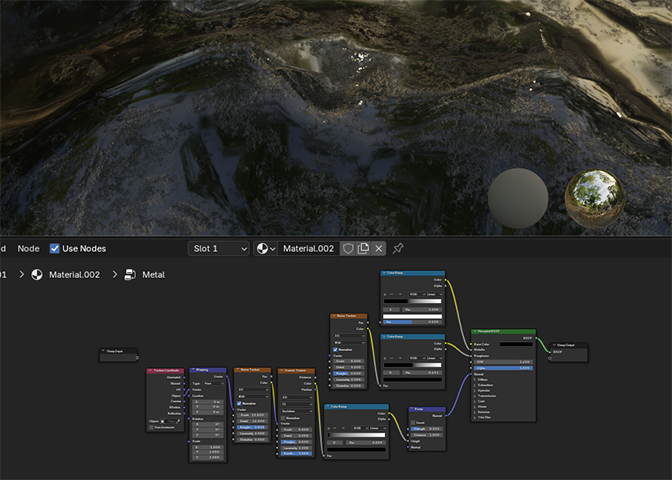This screenshot has width=672, height=480.
Task: Click the fake user shield icon
Action: click(x=348, y=248)
